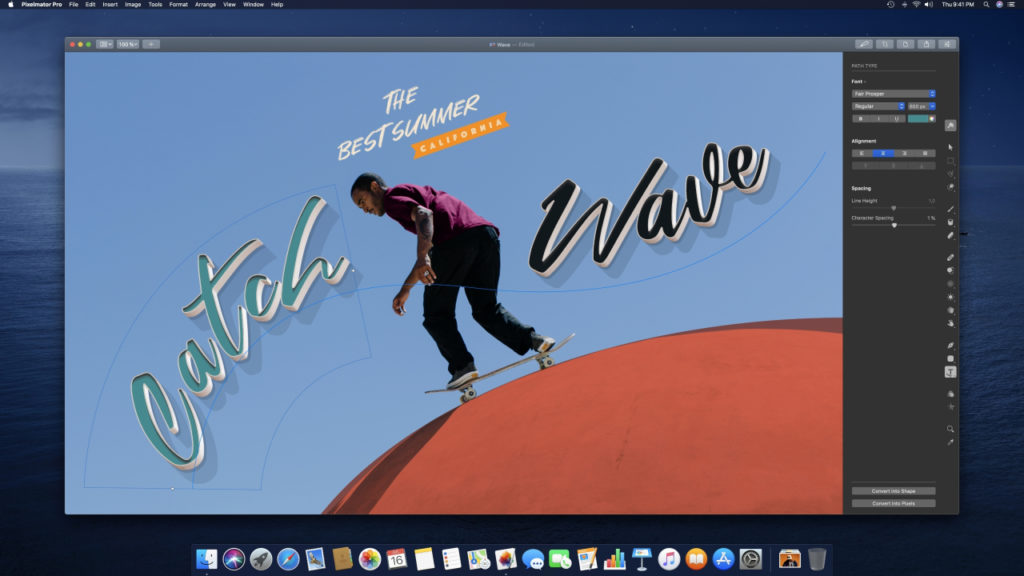This screenshot has width=1024, height=576.
Task: Open Finder from the Dock
Action: pyautogui.click(x=206, y=559)
